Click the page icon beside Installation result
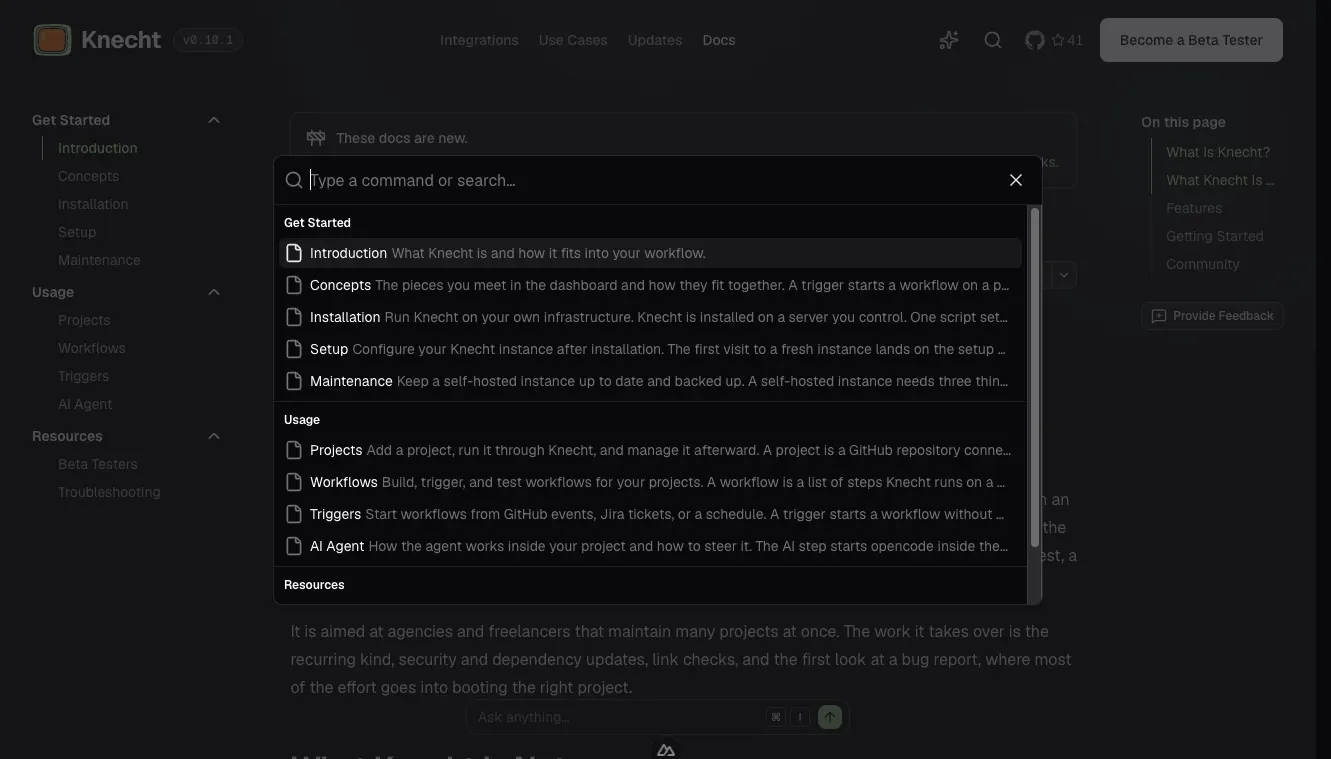This screenshot has width=1331, height=759. pyautogui.click(x=294, y=317)
